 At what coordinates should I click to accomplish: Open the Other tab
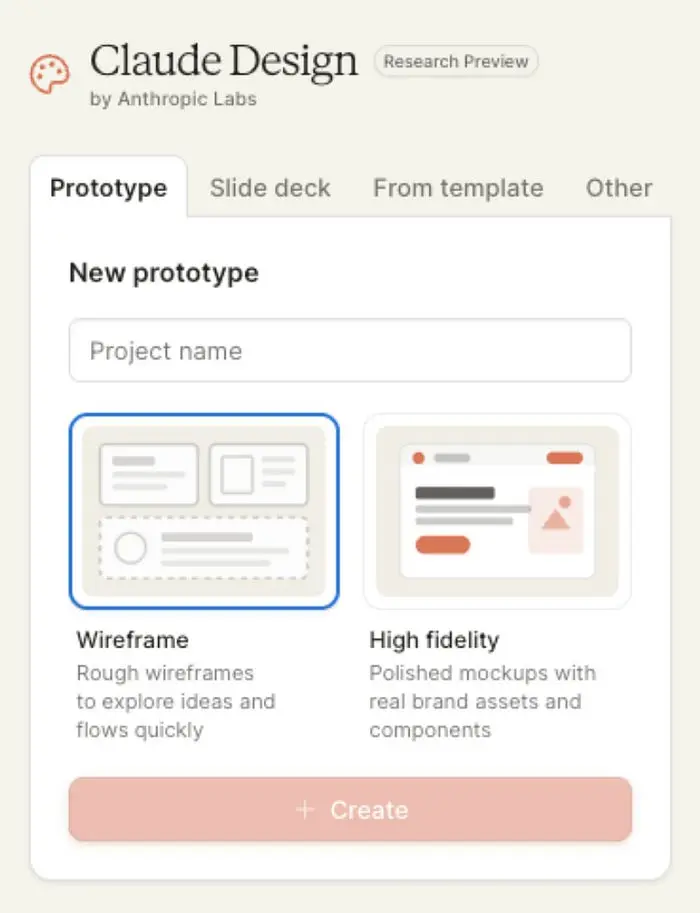pos(619,188)
